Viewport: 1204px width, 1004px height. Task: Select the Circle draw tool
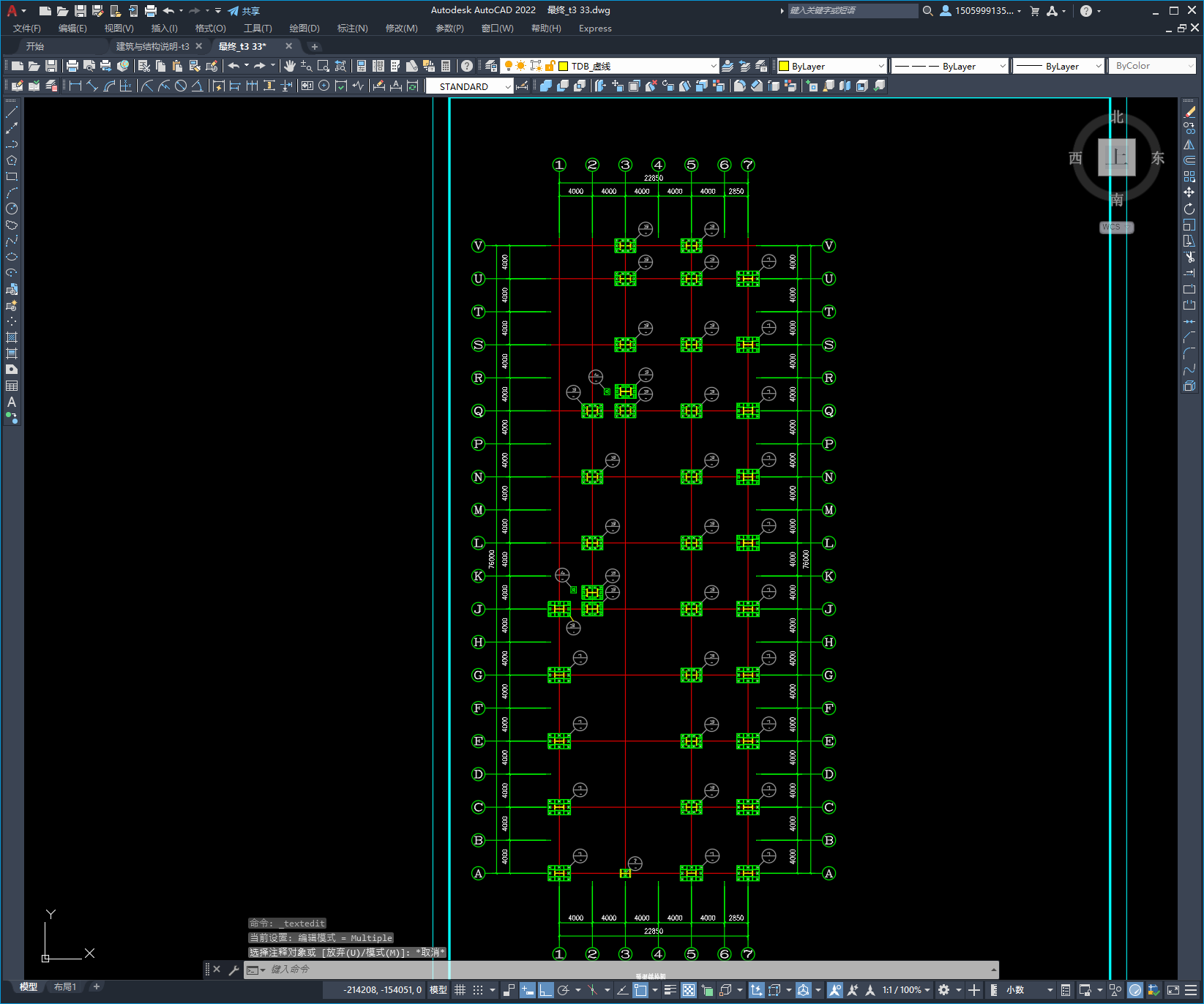pos(12,209)
